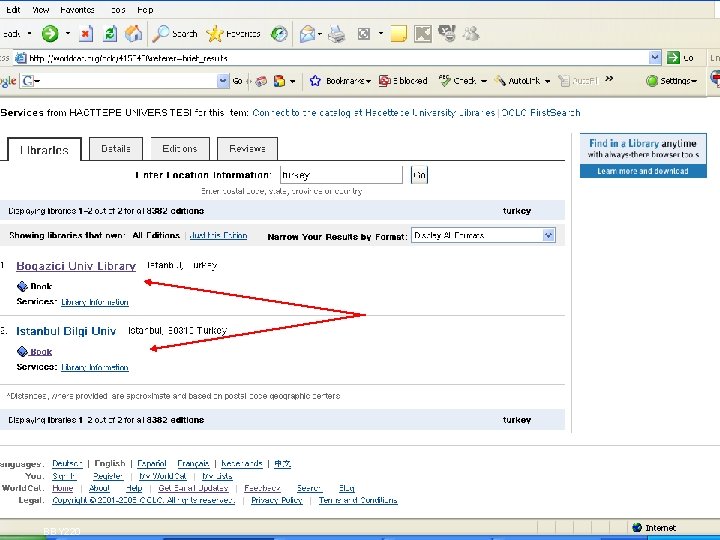Switch to the Details tab
The height and width of the screenshot is (540, 720).
(x=116, y=149)
